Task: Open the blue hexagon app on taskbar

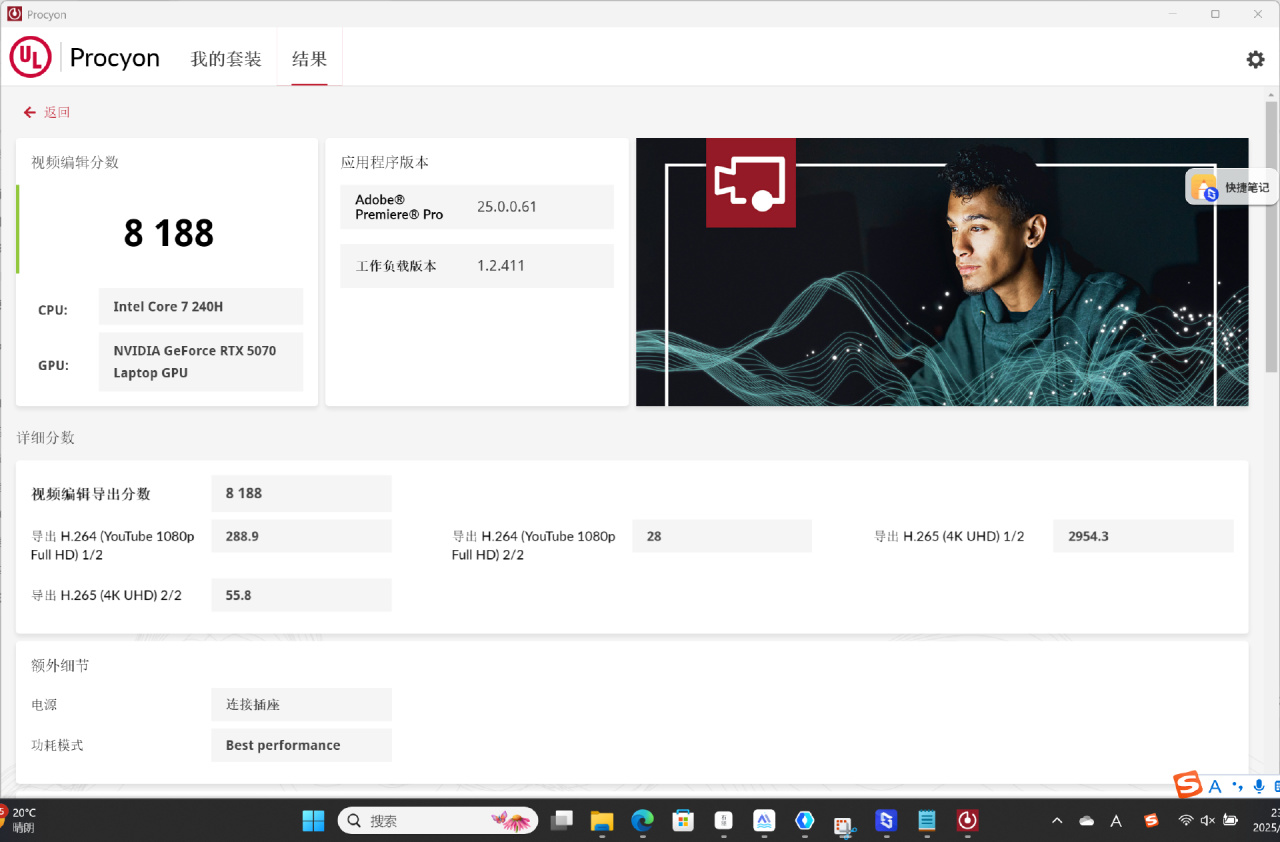Action: 805,821
